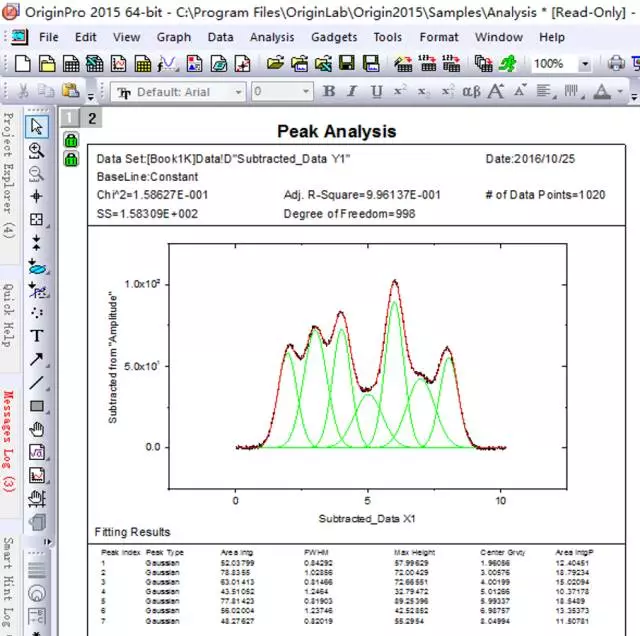
Task: Select the Rectangle tool
Action: pos(37,406)
